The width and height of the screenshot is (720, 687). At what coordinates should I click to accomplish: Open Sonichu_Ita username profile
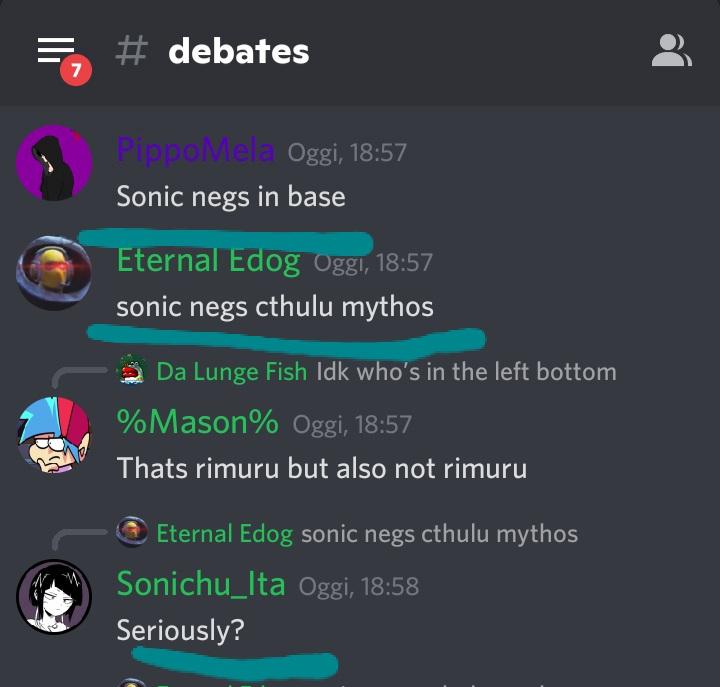pyautogui.click(x=201, y=584)
